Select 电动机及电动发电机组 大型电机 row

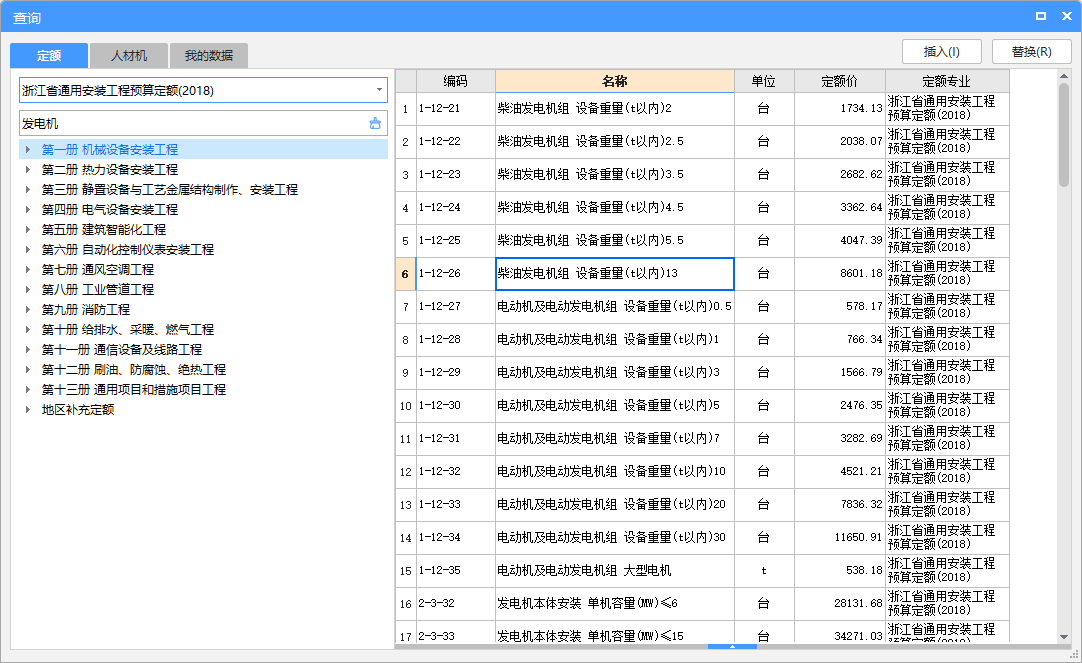[615, 571]
